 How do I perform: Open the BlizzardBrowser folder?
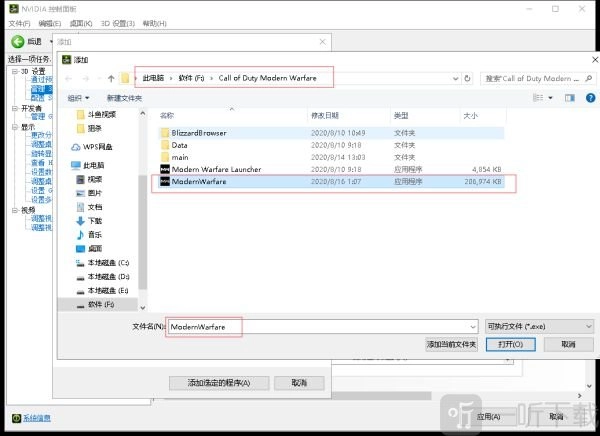pyautogui.click(x=198, y=132)
